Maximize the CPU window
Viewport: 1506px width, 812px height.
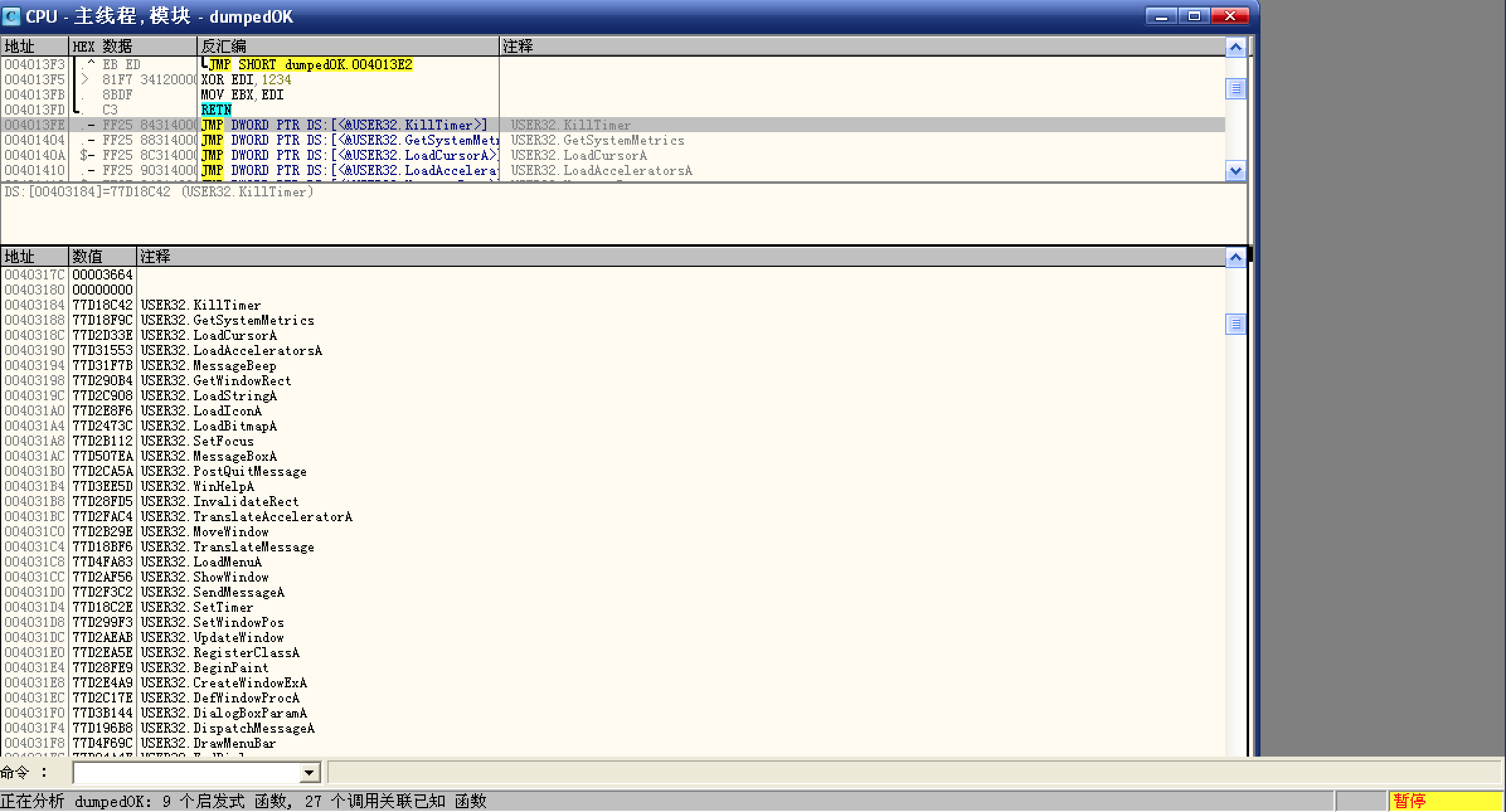coord(1194,16)
